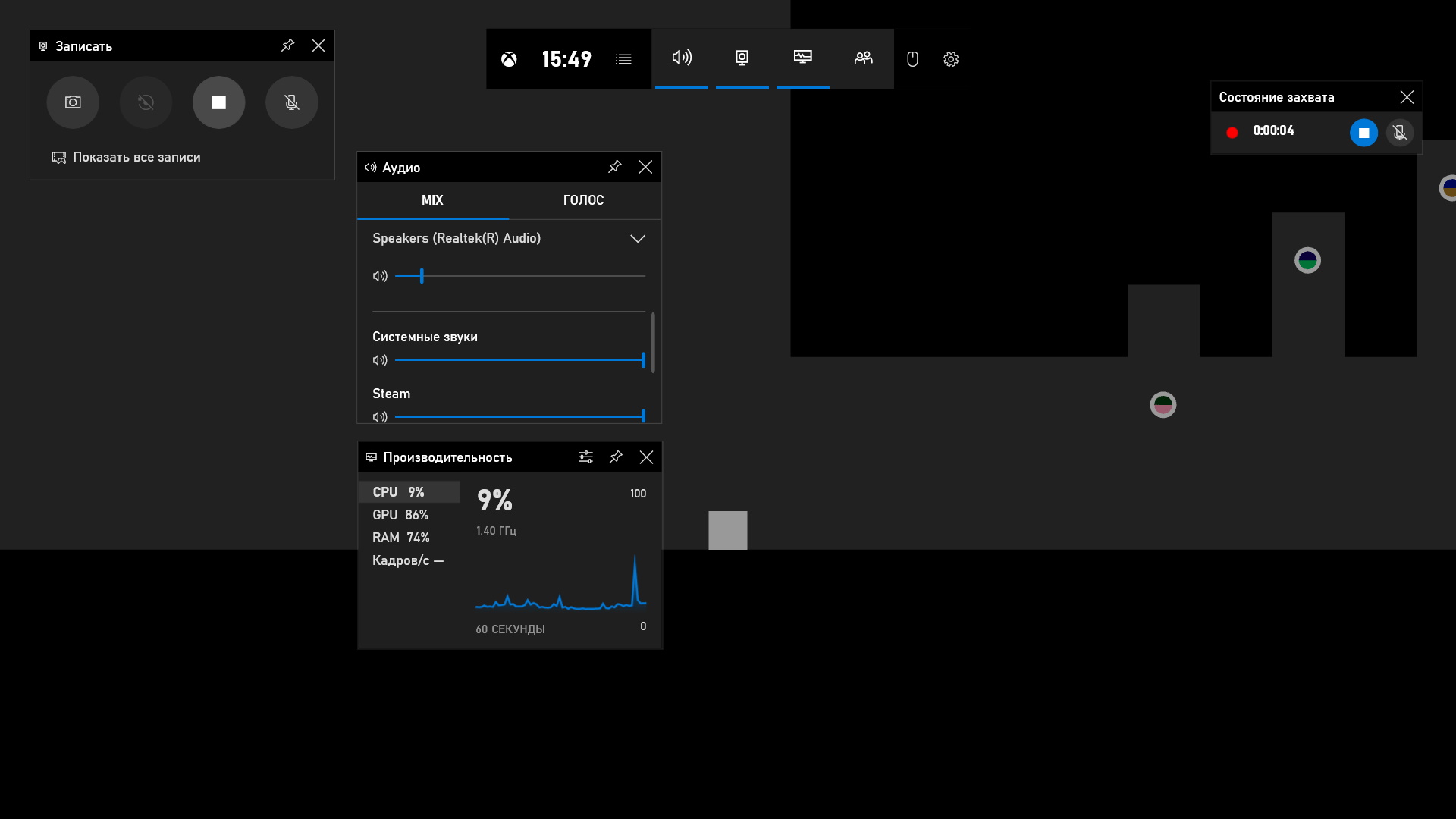This screenshot has height=819, width=1456.
Task: Pin the Производительность widget
Action: pos(616,457)
